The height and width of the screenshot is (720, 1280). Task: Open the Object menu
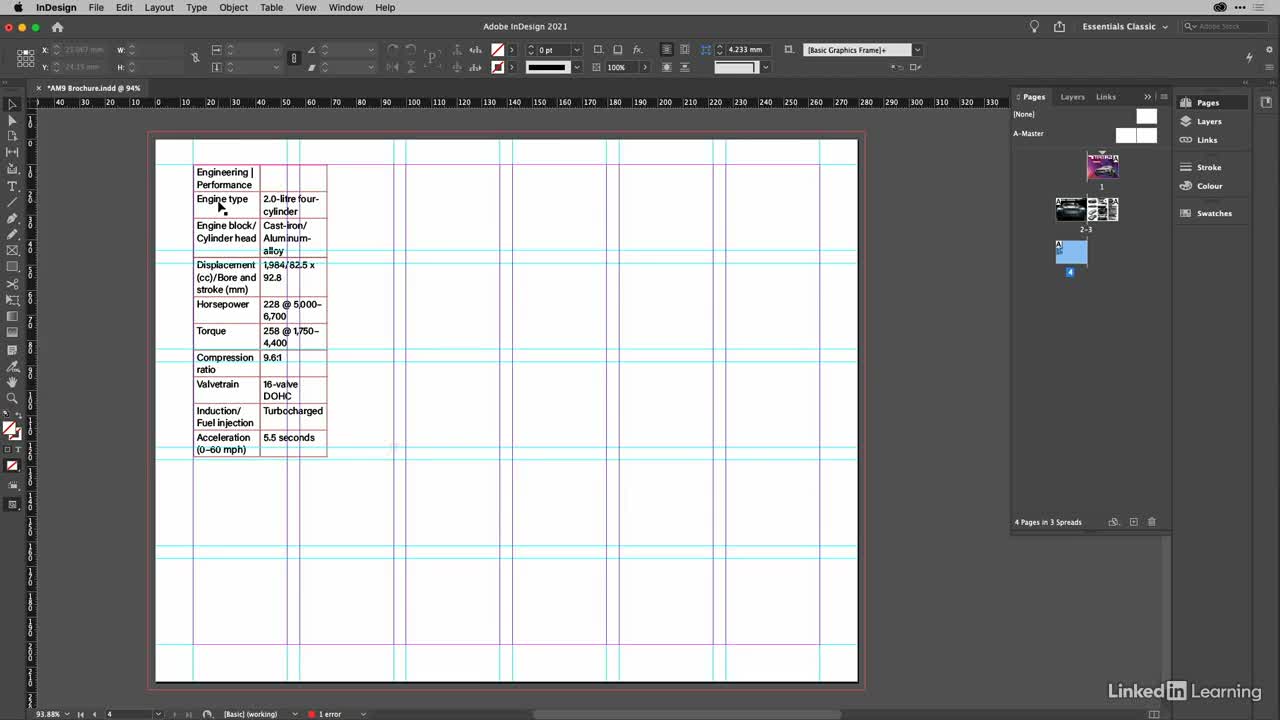[234, 7]
